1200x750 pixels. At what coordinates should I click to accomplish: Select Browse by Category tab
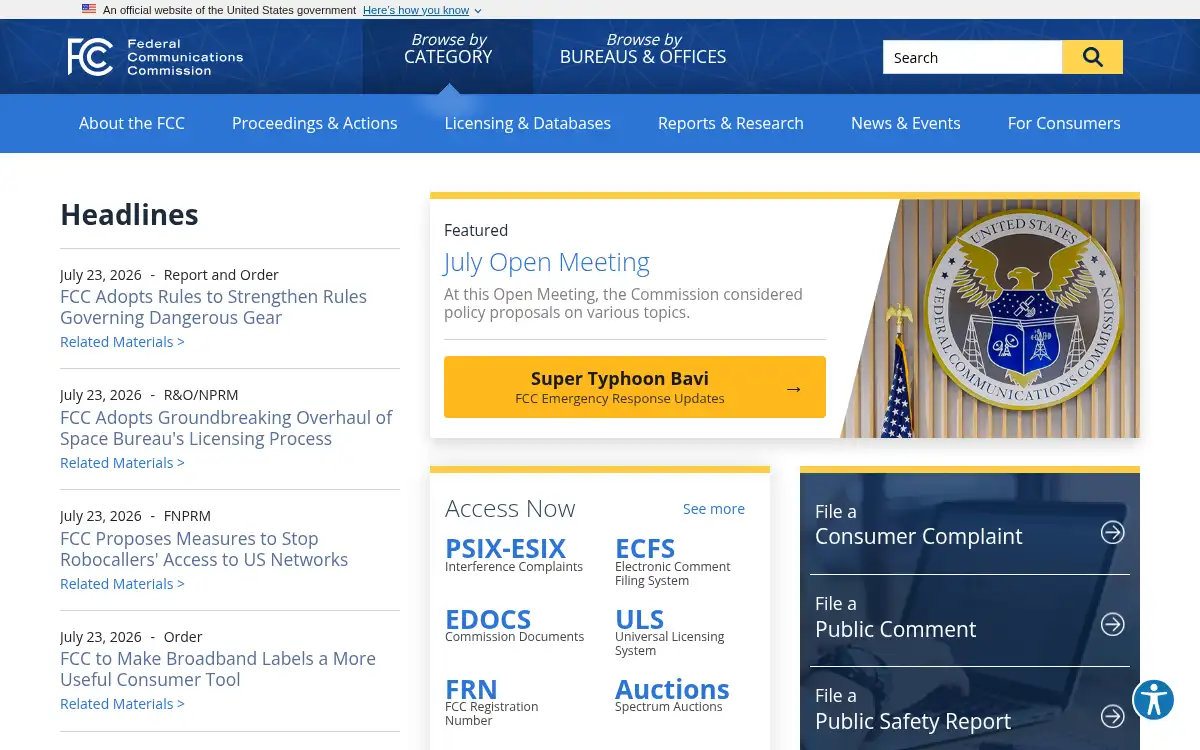448,48
